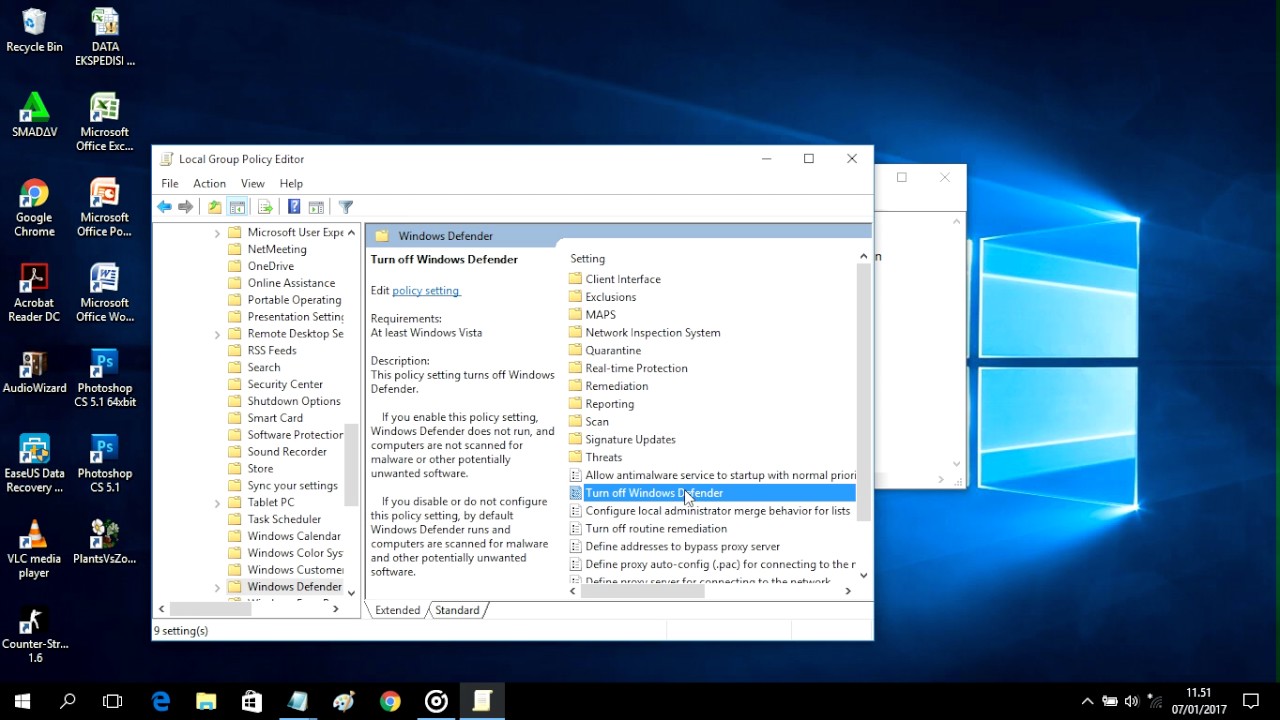Open Microsoft Office Word desktop icon
1280x720 pixels.
(105, 293)
